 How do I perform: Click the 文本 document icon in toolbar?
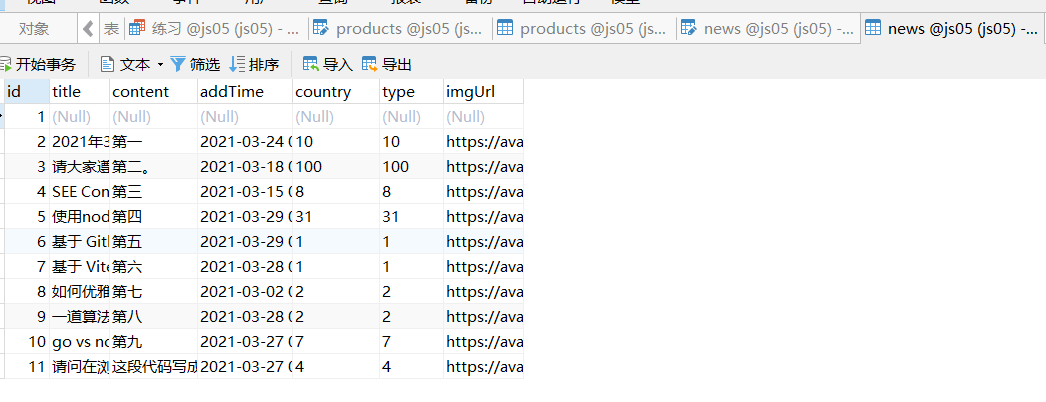coord(107,65)
